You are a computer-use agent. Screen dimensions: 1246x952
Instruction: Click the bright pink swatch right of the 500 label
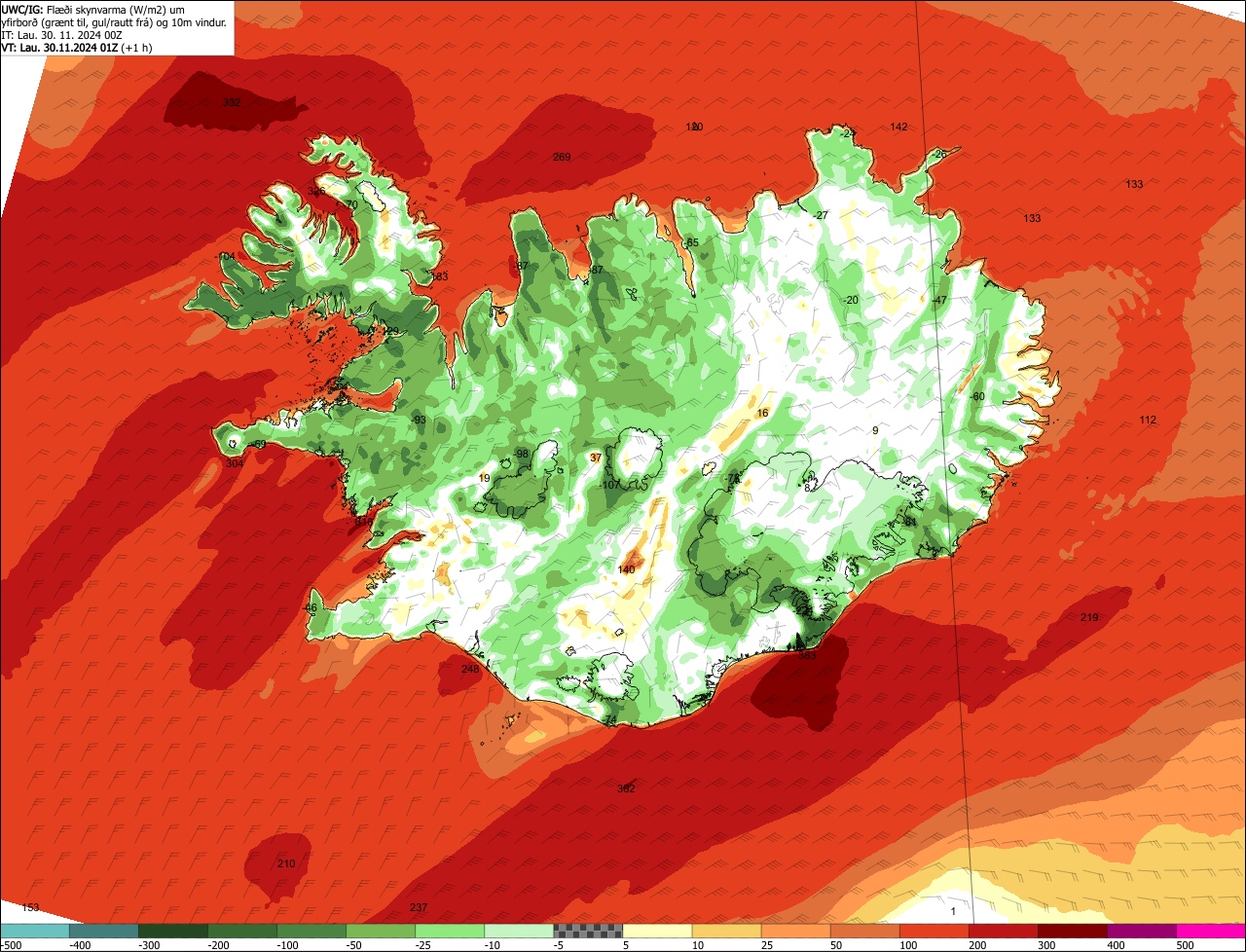(x=1211, y=931)
